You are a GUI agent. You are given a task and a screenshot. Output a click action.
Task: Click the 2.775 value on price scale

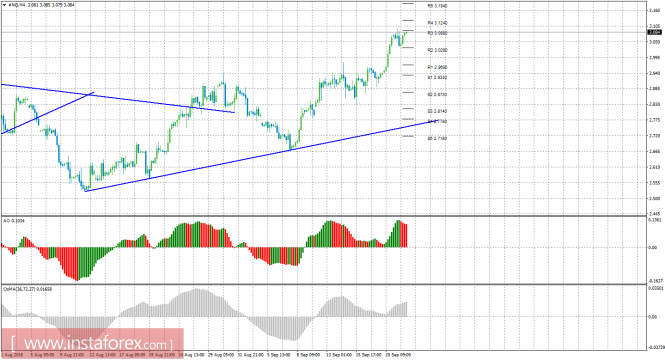pos(654,120)
